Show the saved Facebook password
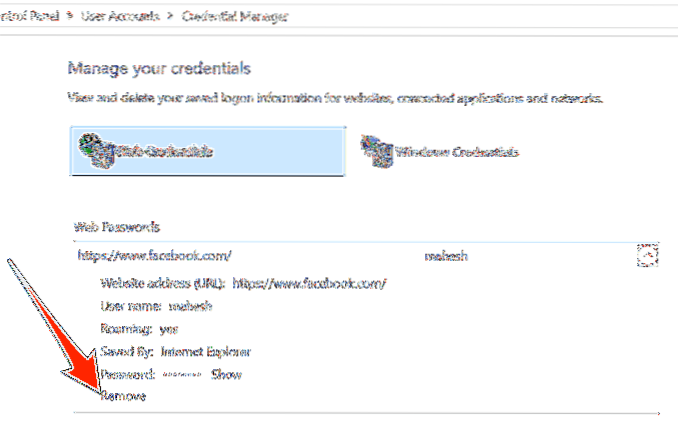678x438 pixels. coord(225,374)
